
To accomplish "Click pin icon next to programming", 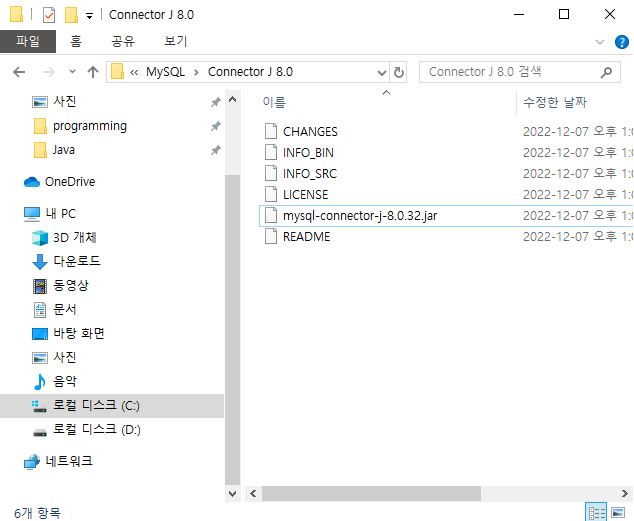I will (x=216, y=126).
